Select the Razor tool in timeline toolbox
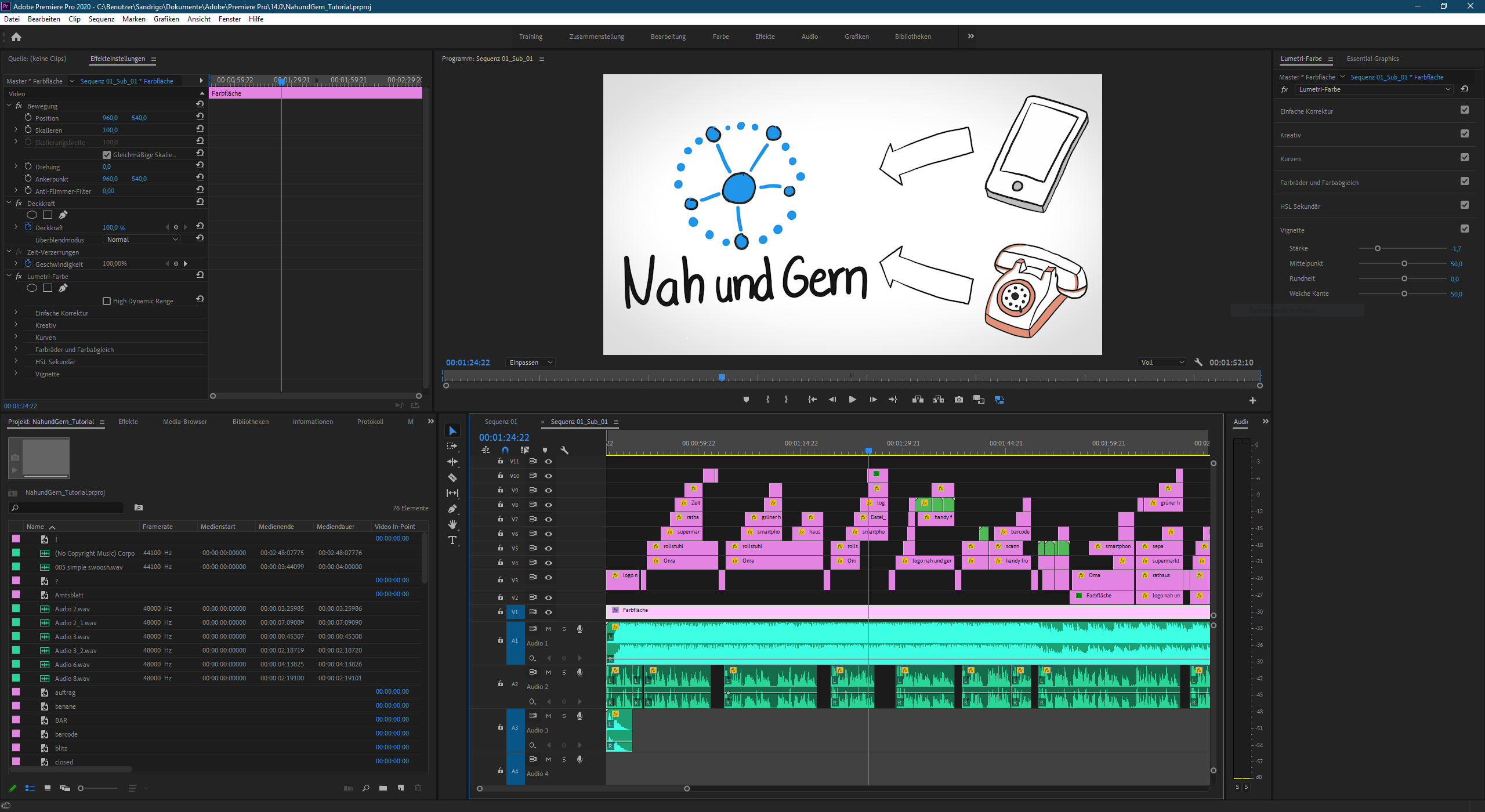The image size is (1485, 812). [452, 477]
